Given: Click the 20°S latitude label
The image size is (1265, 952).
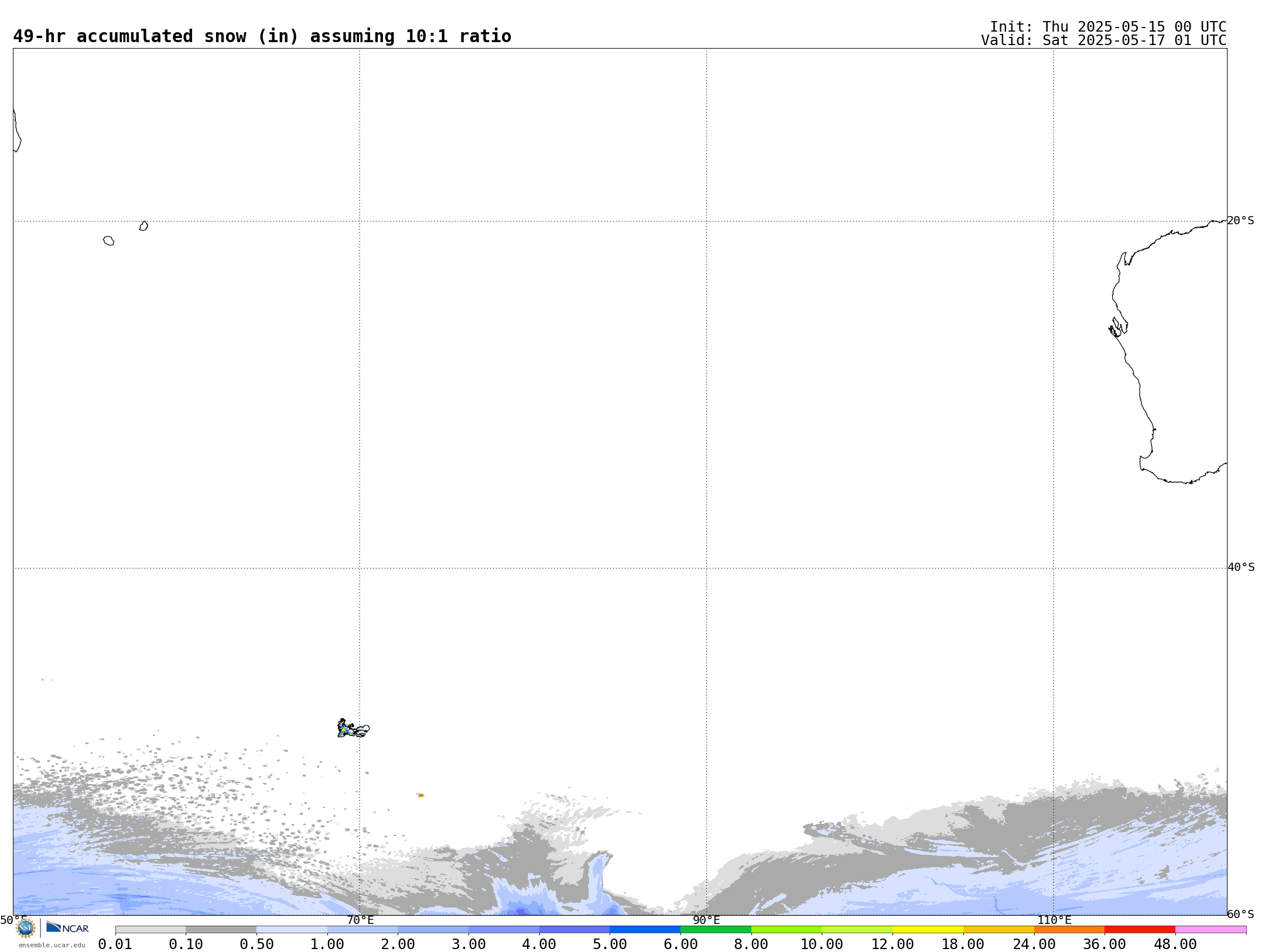Looking at the screenshot, I should click(x=1240, y=221).
